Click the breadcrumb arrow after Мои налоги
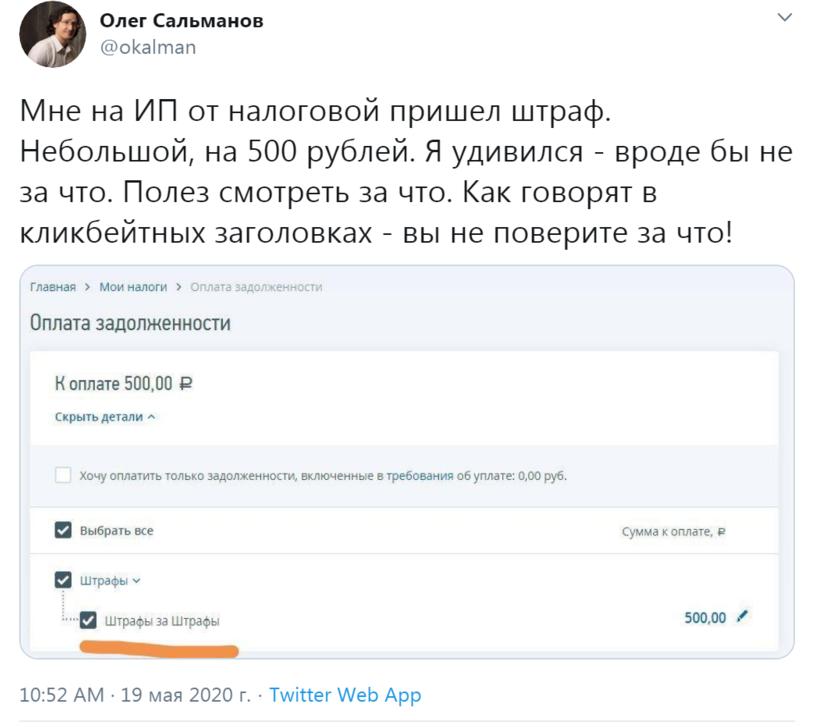The image size is (824, 727). (179, 287)
